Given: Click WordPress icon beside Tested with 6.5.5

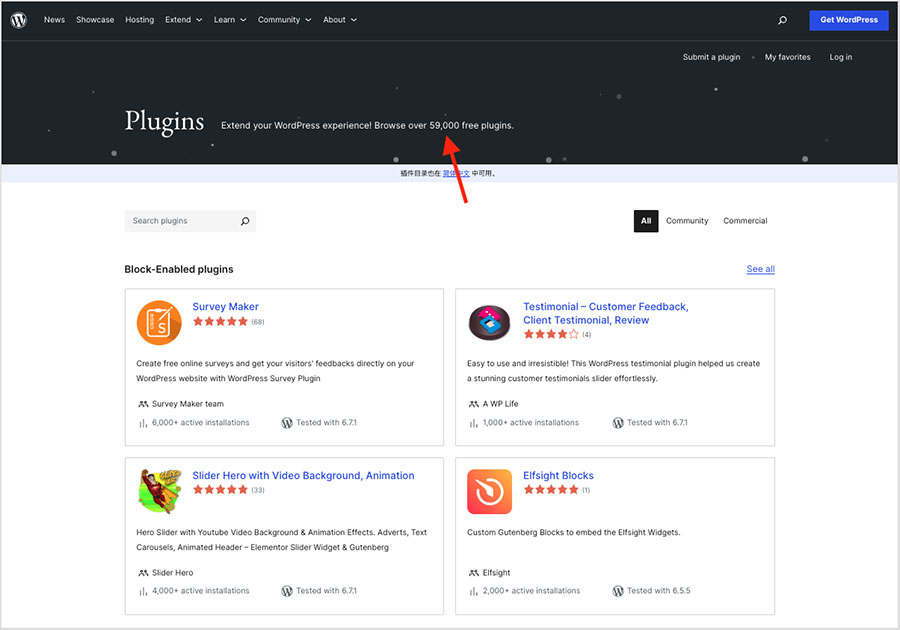Looking at the screenshot, I should [x=618, y=591].
